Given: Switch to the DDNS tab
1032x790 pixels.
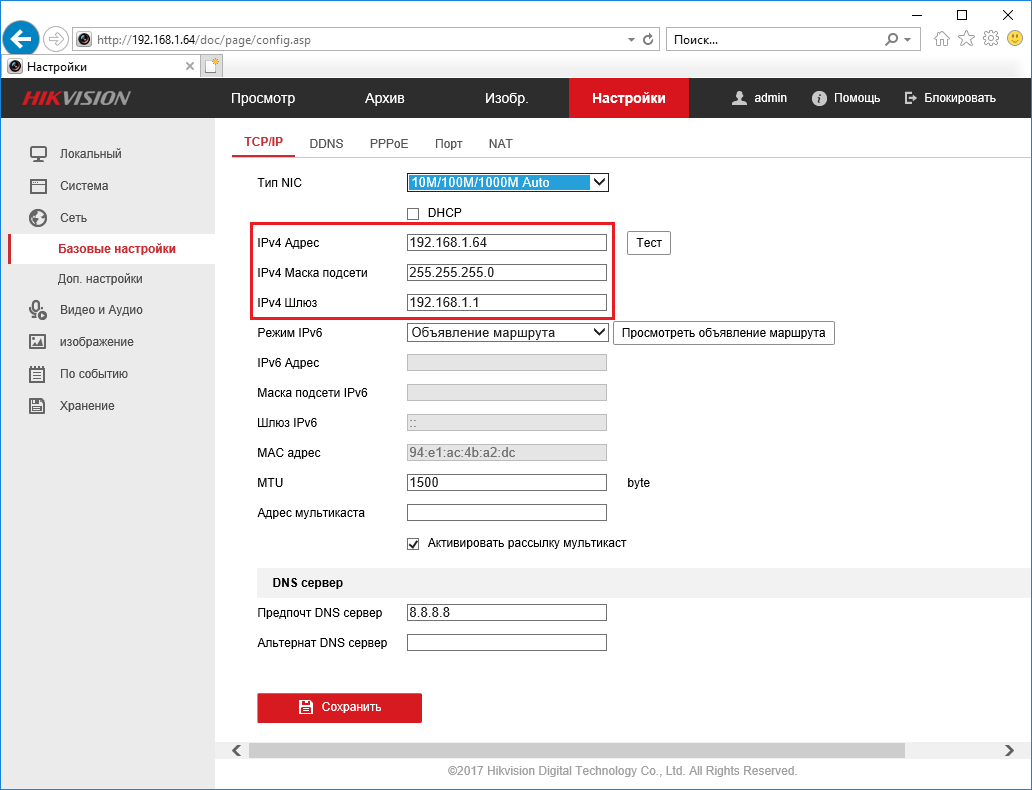Looking at the screenshot, I should coord(326,144).
